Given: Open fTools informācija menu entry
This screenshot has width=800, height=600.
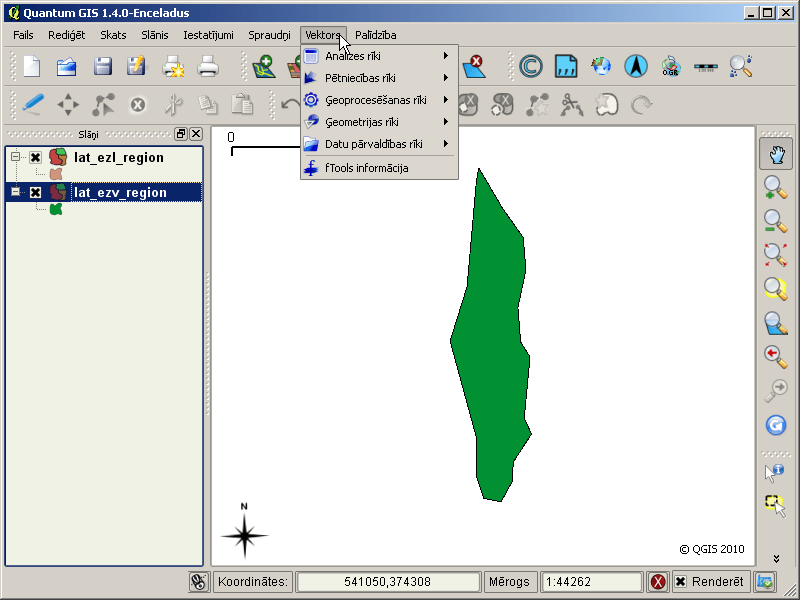Looking at the screenshot, I should (x=379, y=168).
